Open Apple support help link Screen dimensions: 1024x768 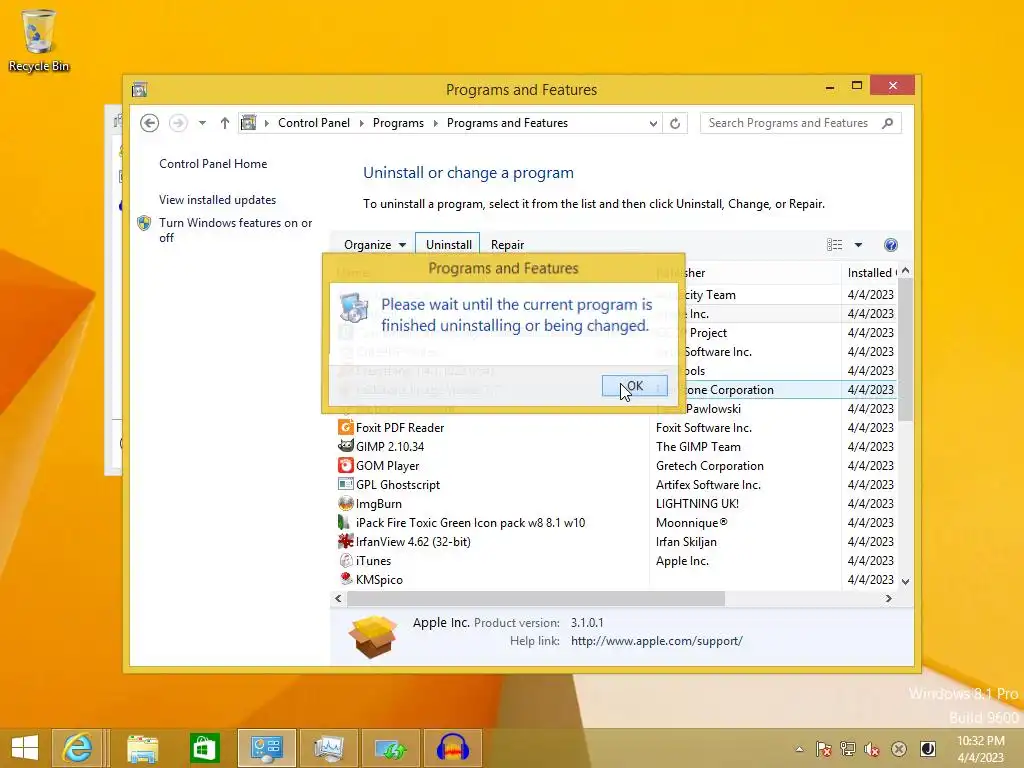[656, 641]
